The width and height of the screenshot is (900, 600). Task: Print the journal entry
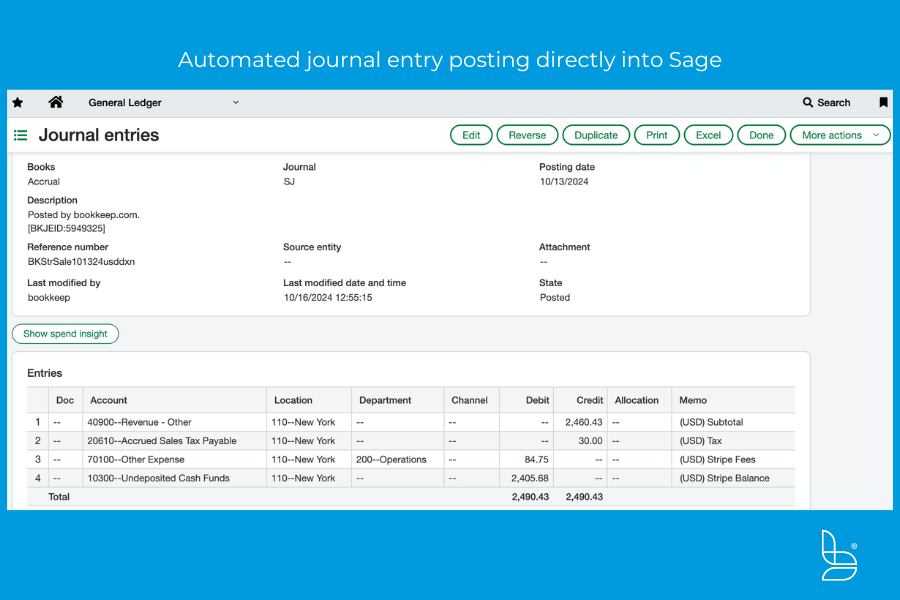pos(656,135)
